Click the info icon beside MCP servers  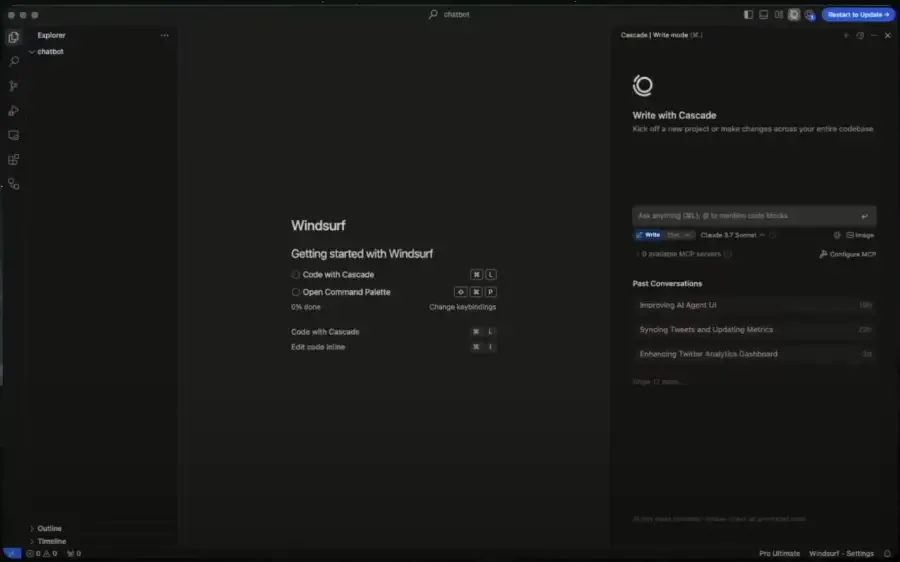pos(728,254)
